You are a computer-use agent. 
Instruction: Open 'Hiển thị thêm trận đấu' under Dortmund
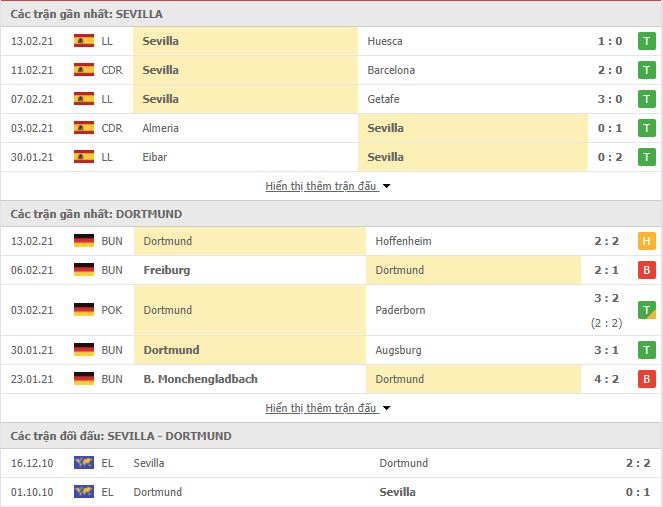pos(321,408)
